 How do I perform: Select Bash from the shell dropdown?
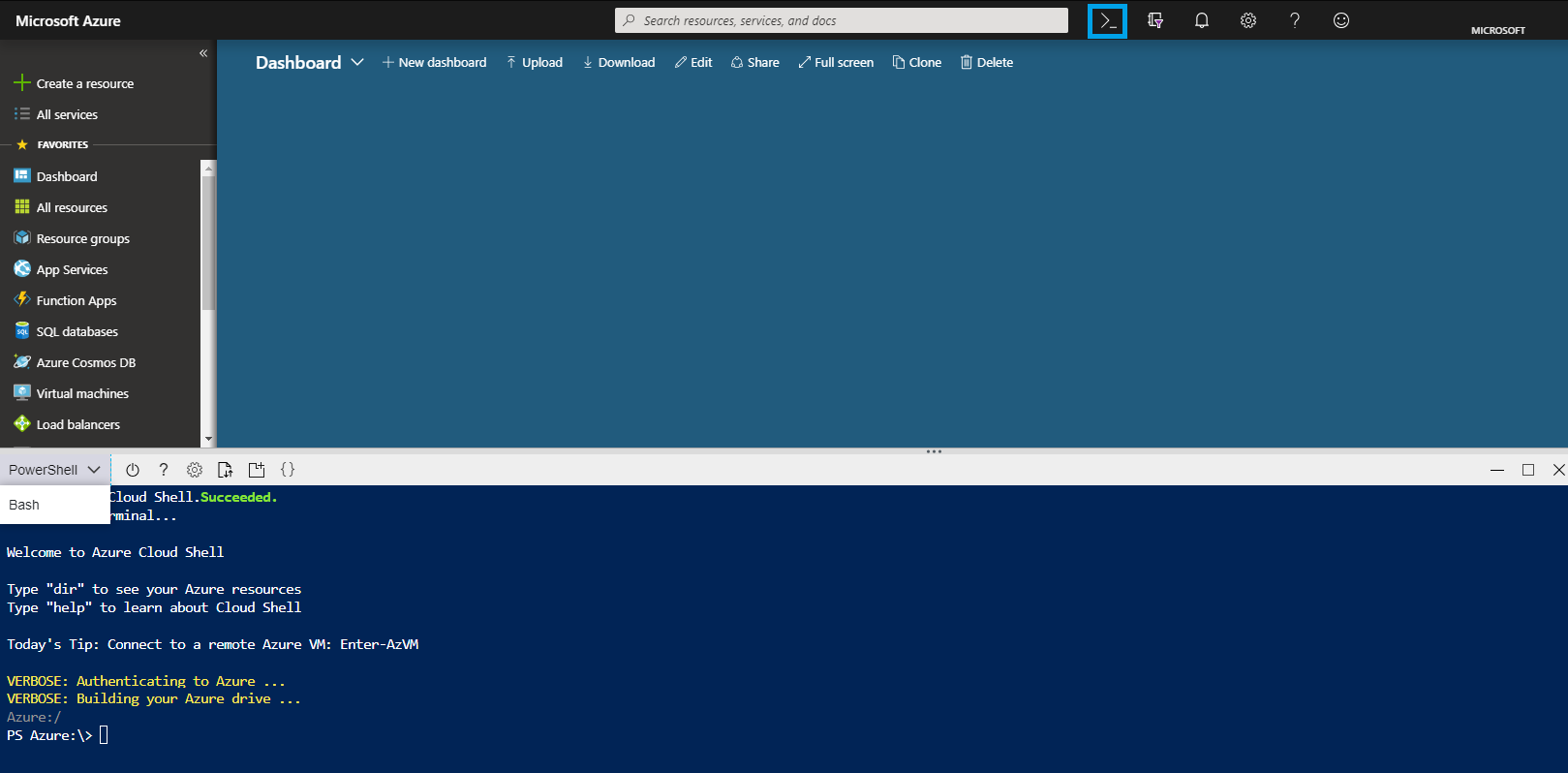point(54,505)
